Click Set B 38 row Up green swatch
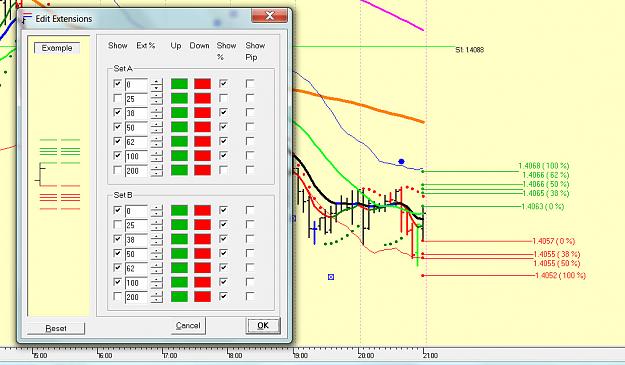Viewport: 625px width, 365px height. (179, 239)
